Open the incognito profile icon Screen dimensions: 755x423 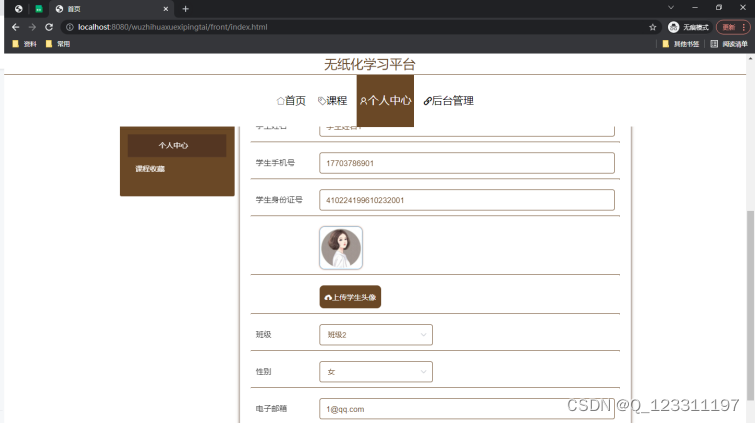(x=674, y=27)
